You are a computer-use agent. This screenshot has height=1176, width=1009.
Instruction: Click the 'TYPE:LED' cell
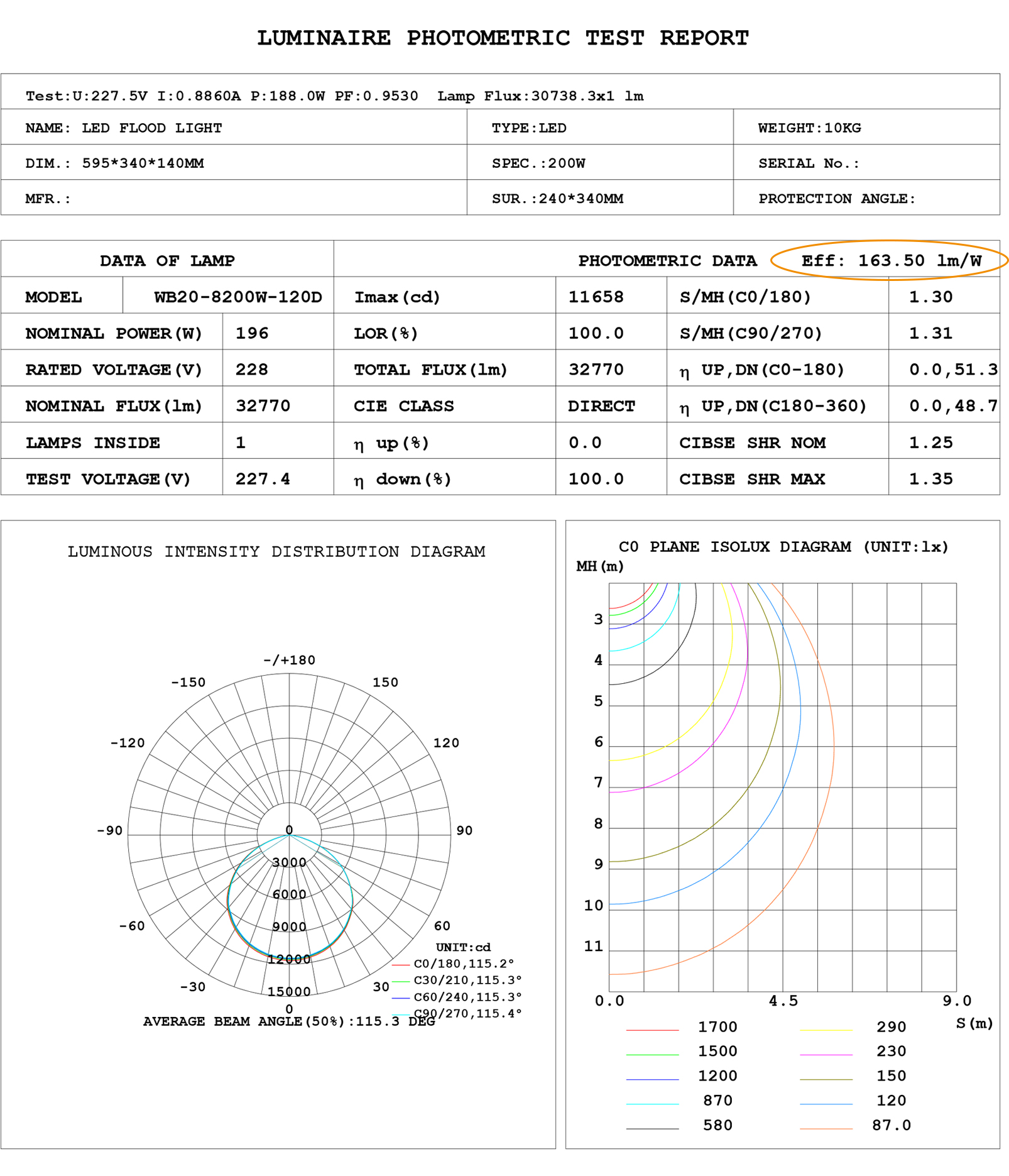click(x=600, y=127)
